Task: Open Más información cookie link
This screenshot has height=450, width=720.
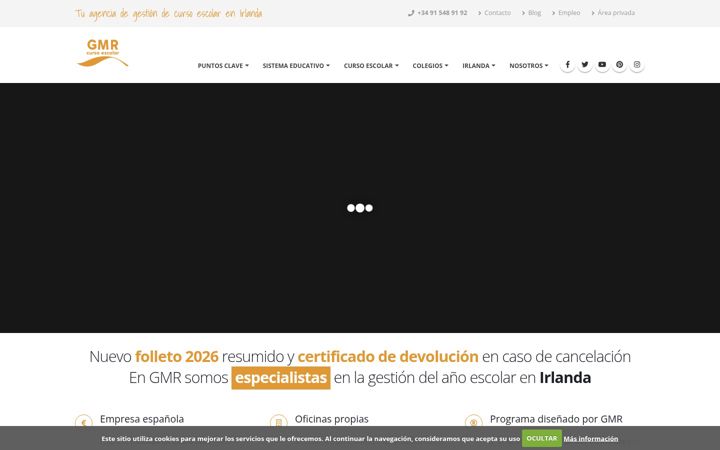Action: (591, 439)
